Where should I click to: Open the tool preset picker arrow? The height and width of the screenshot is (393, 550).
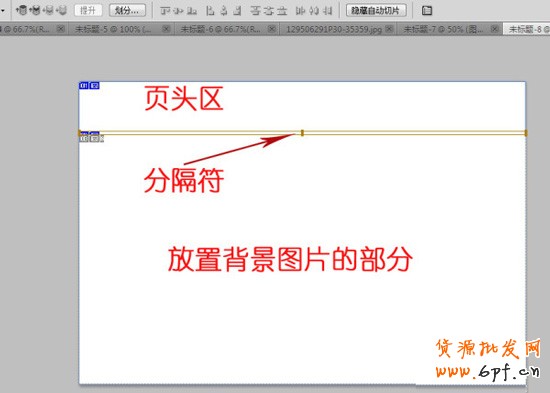tap(2, 11)
